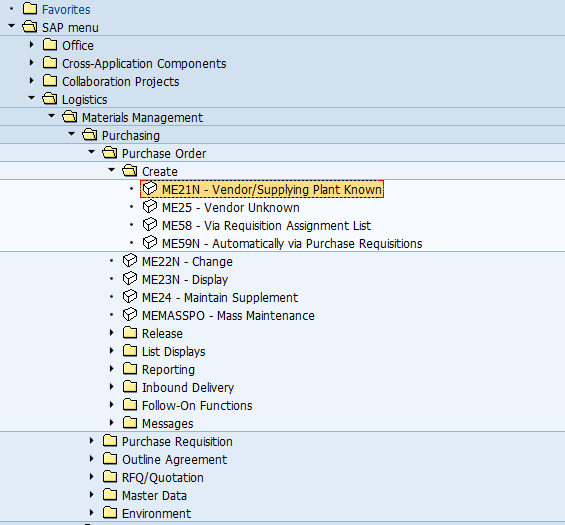Click the Purchase Order open-folder icon

(x=110, y=153)
